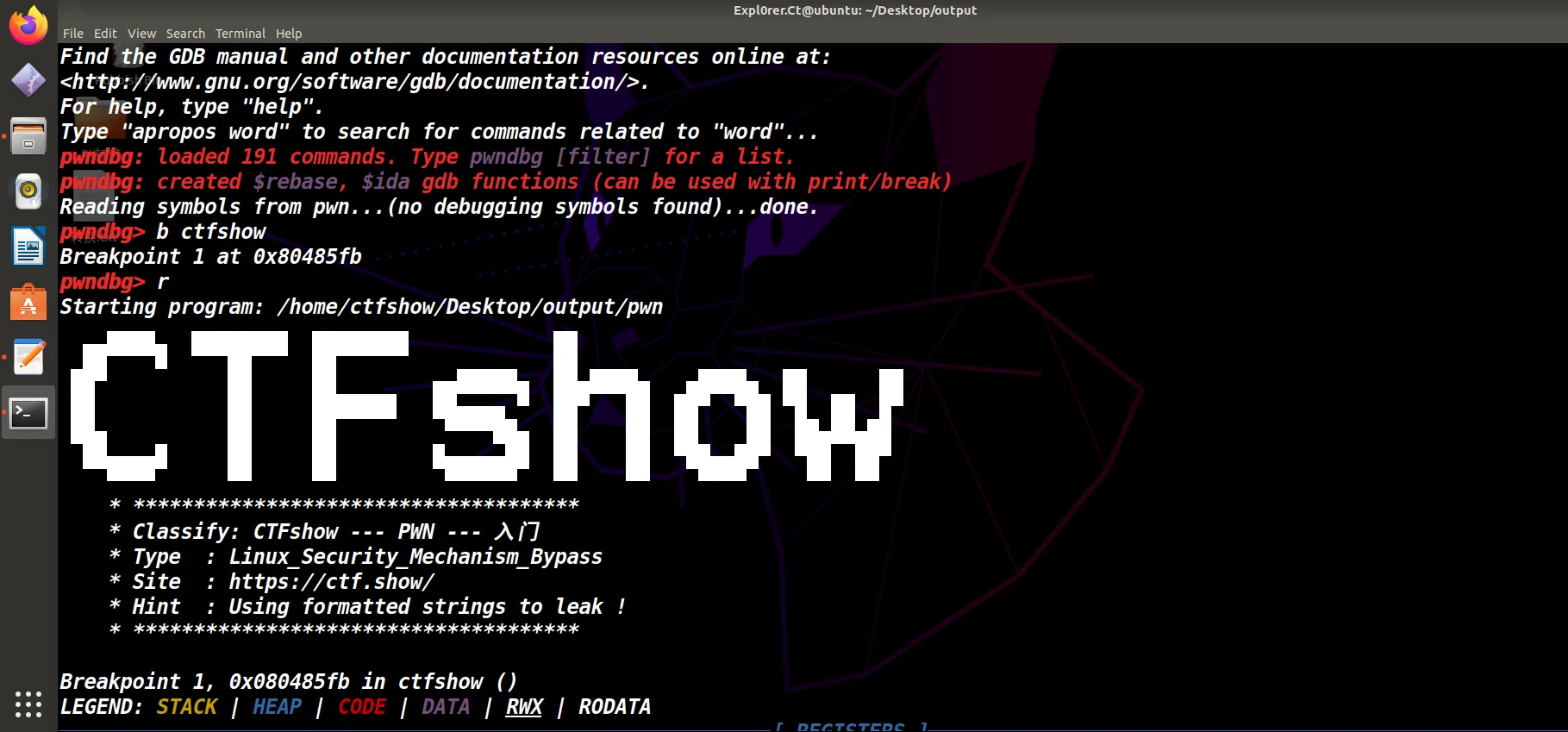This screenshot has height=732, width=1568.
Task: Open the Search menu
Action: [185, 34]
